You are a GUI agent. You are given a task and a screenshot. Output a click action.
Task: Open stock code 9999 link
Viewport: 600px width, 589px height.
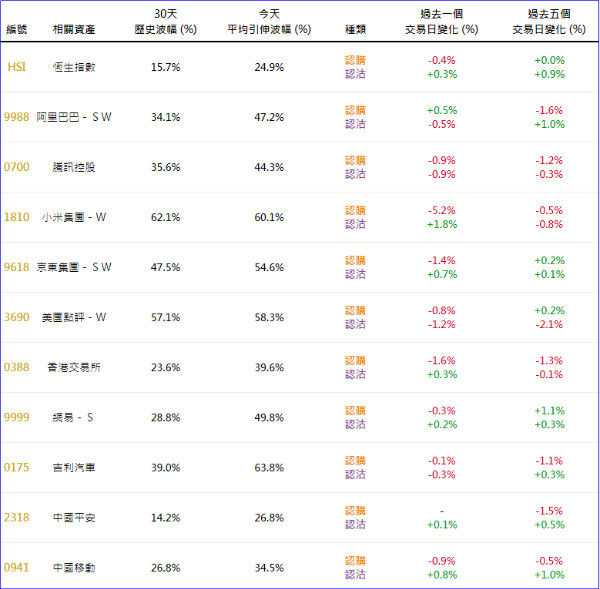point(16,418)
